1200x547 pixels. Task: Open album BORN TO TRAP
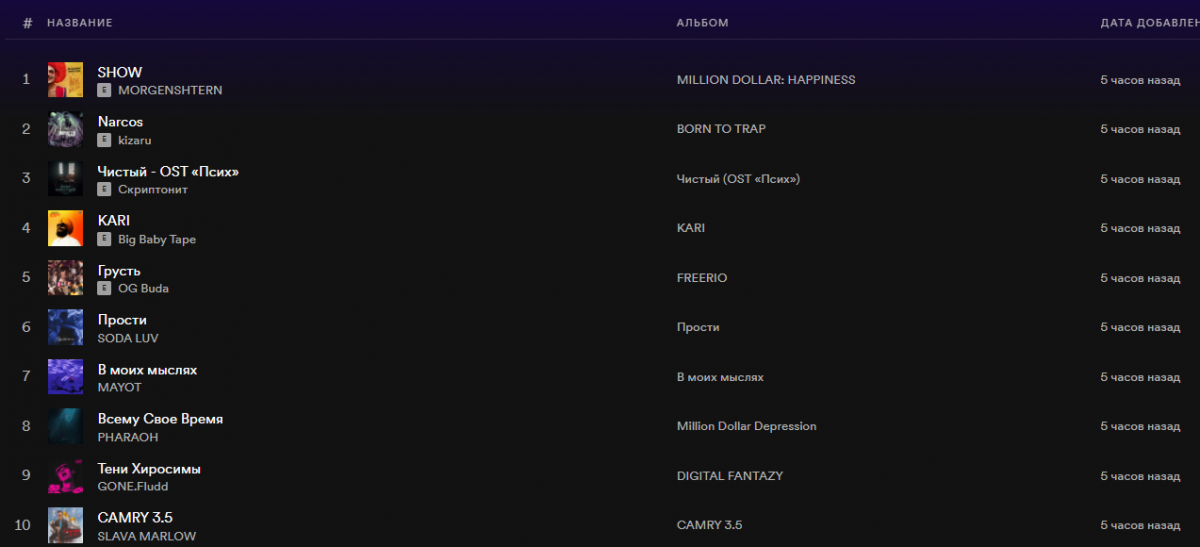pyautogui.click(x=721, y=129)
